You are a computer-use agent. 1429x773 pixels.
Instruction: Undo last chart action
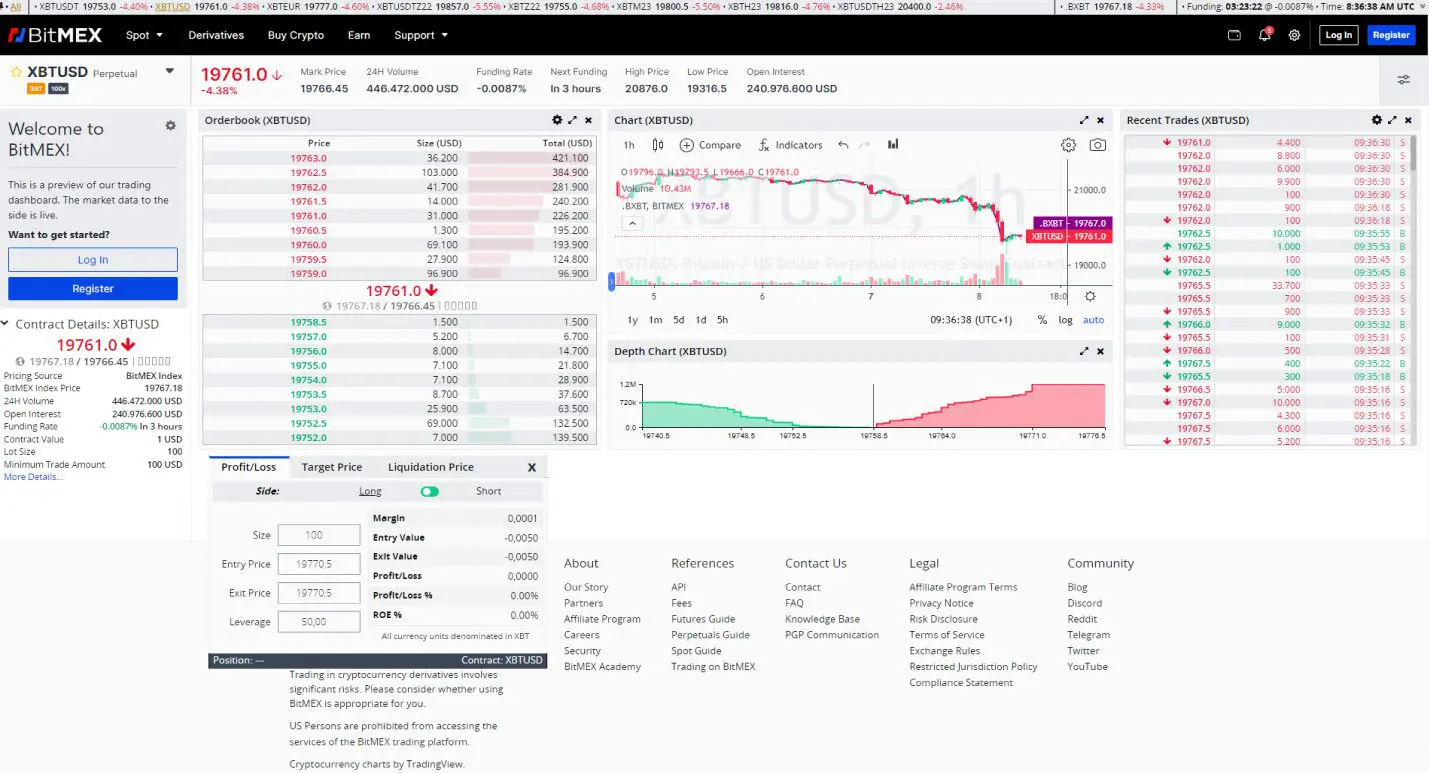[x=843, y=145]
